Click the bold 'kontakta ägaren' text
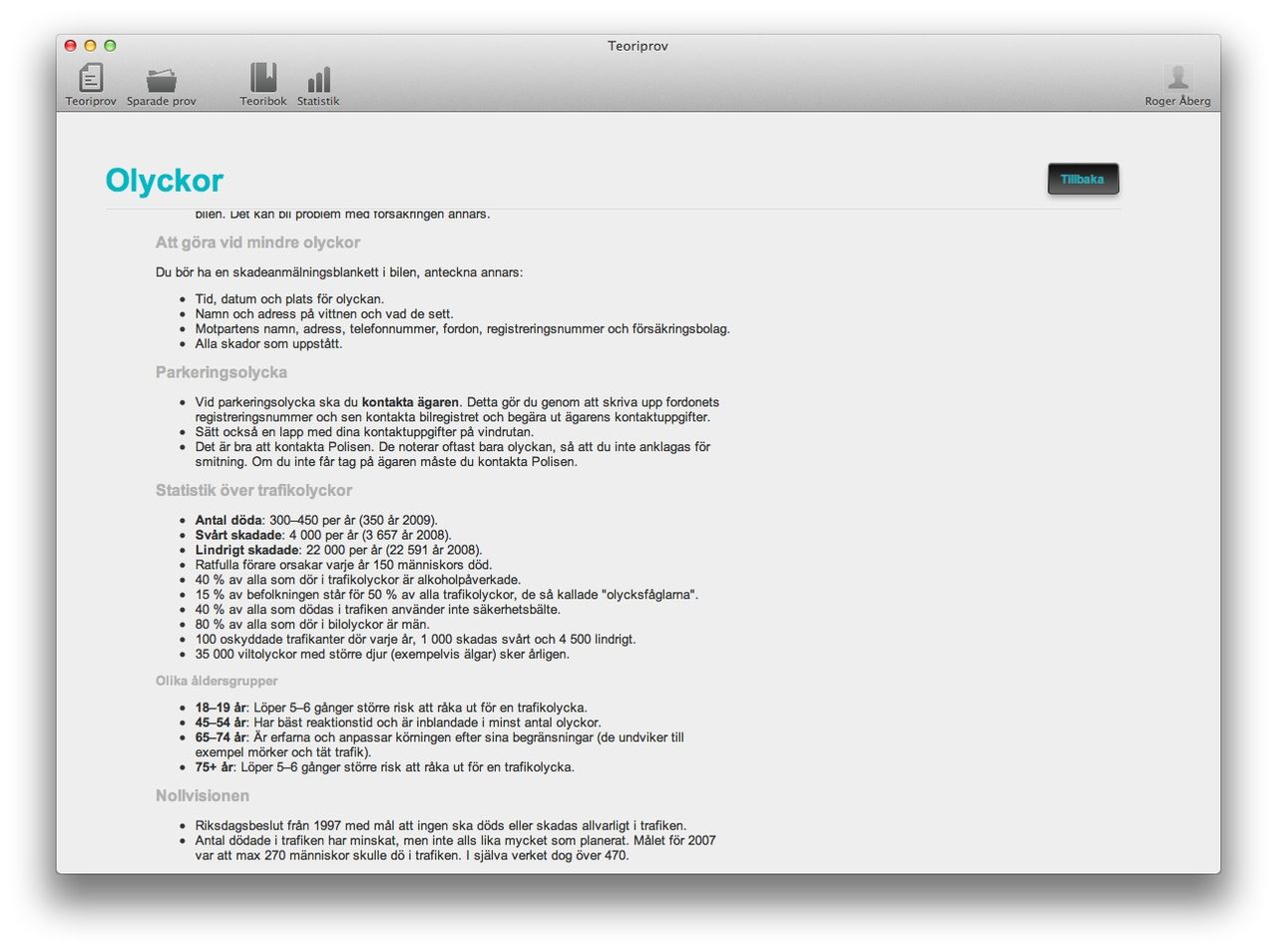 click(x=410, y=402)
